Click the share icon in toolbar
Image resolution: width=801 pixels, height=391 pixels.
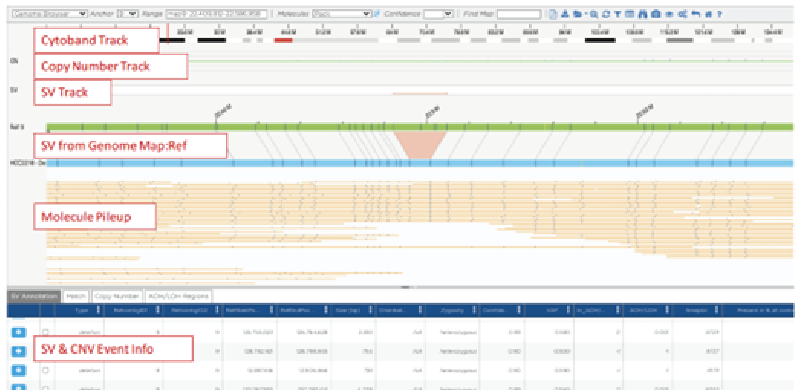(x=682, y=14)
